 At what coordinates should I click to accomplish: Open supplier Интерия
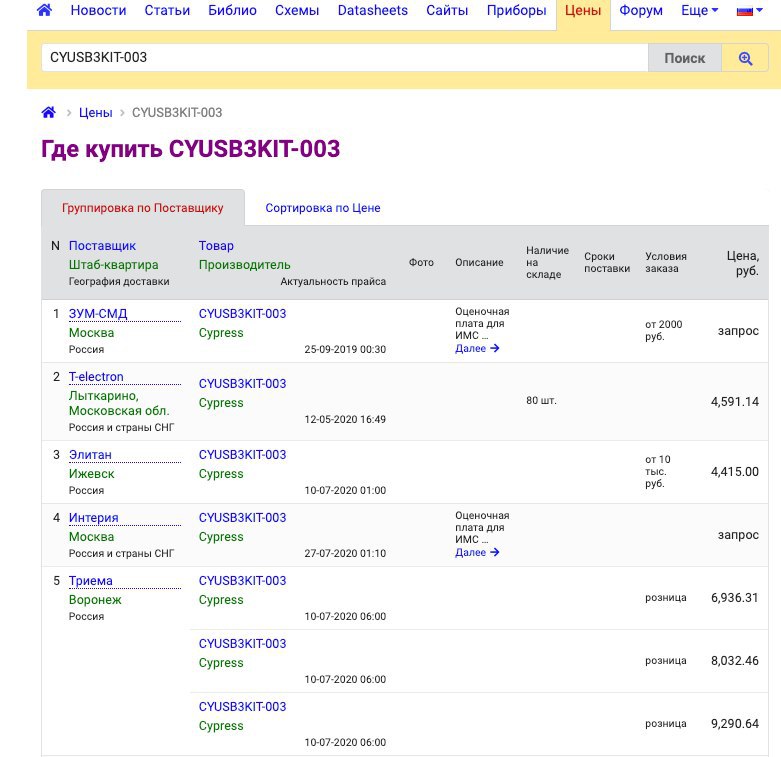coord(94,517)
